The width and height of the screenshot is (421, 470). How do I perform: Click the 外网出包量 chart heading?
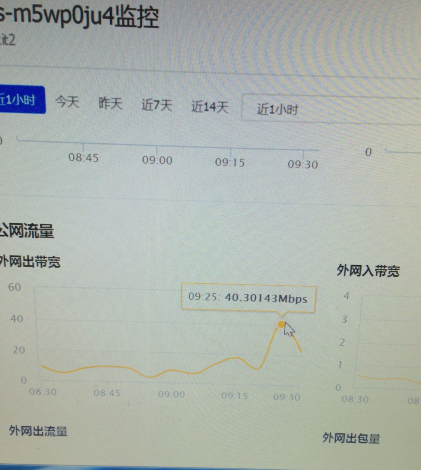pyautogui.click(x=351, y=438)
